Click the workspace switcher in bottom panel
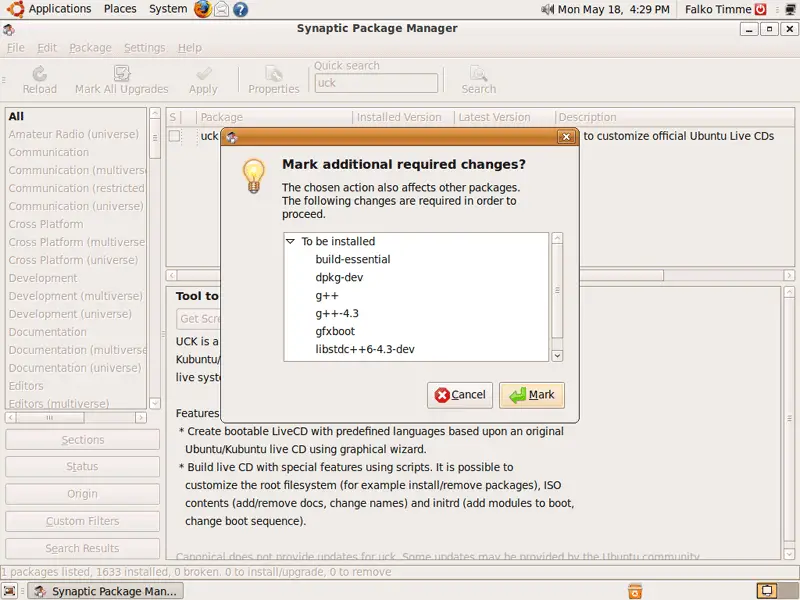 click(x=777, y=591)
